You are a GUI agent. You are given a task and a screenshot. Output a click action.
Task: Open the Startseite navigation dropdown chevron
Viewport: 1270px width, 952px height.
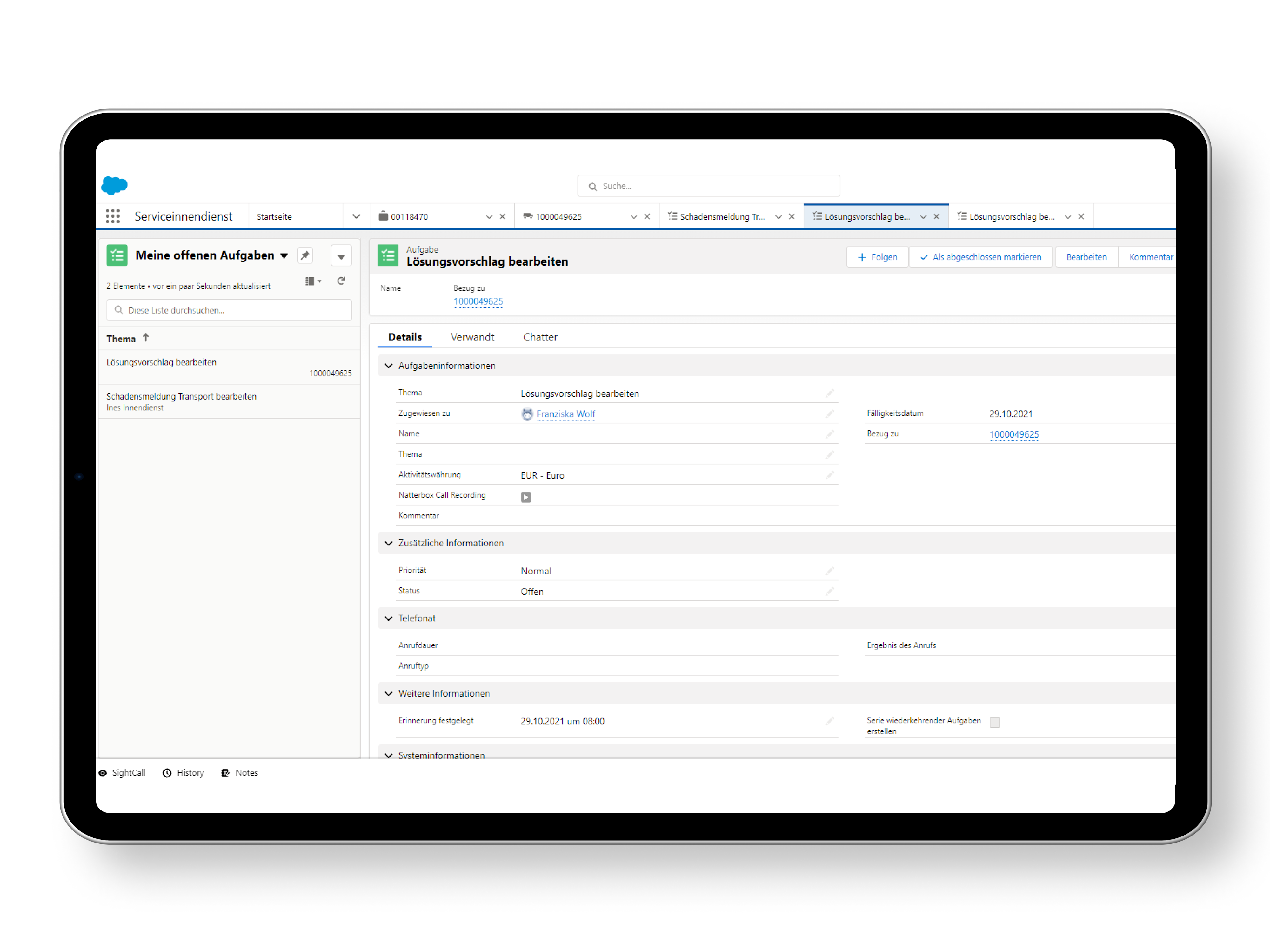coord(356,216)
